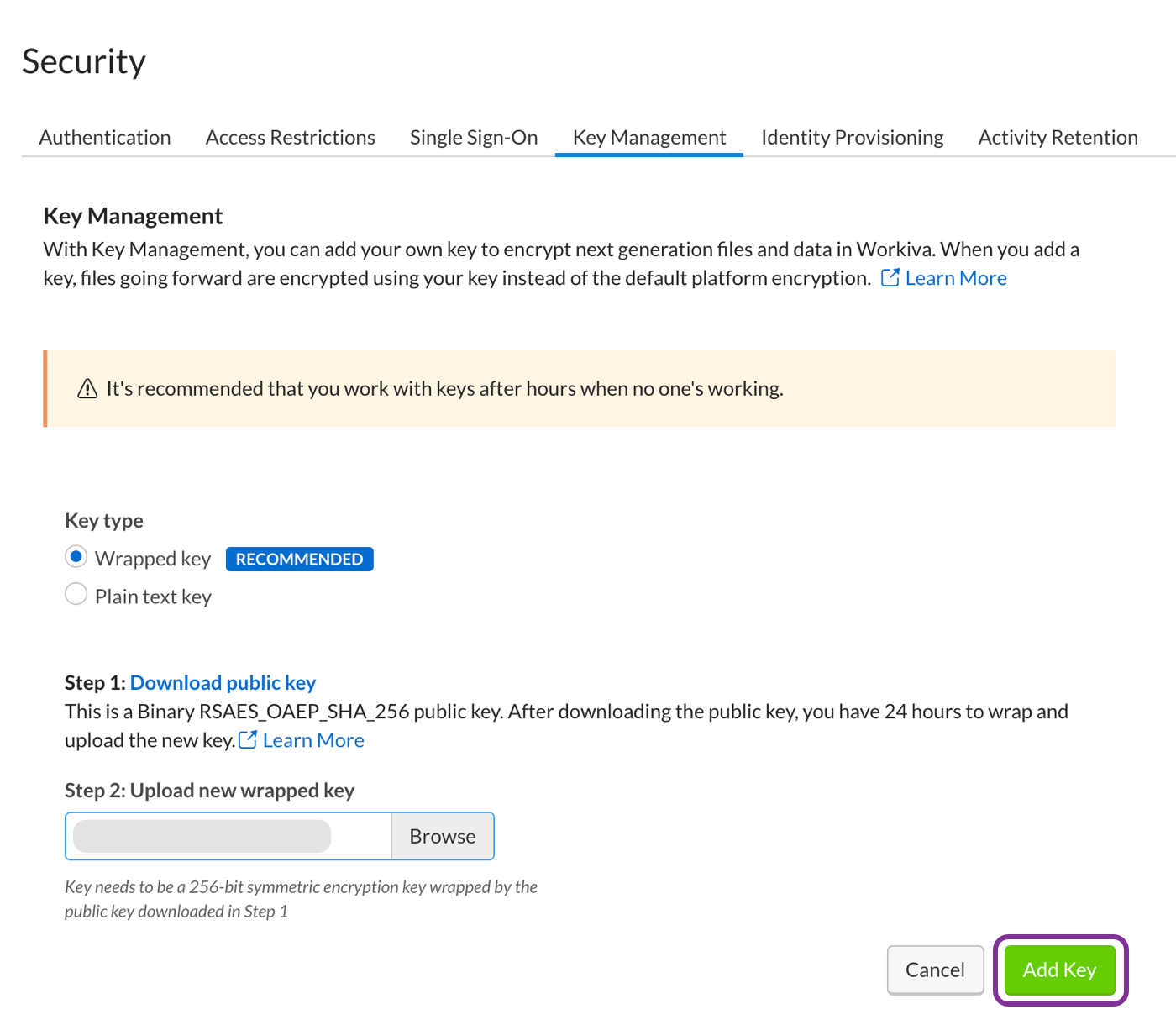Click the green Add Key button
Screen dimensions: 1176x1025
[1059, 970]
